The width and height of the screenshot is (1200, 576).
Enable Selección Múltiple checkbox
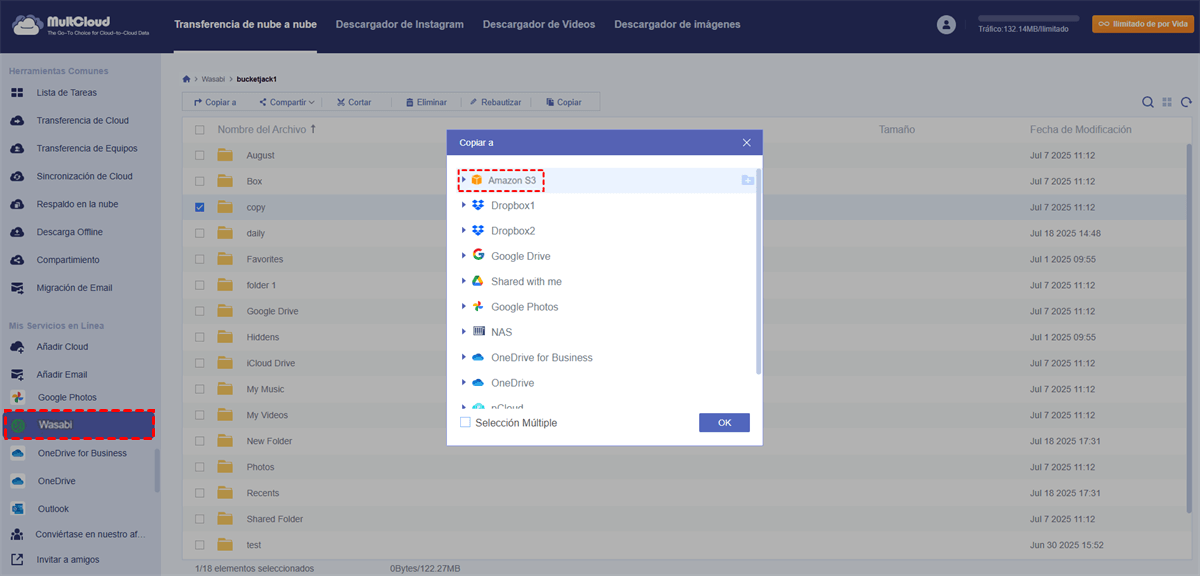point(465,423)
